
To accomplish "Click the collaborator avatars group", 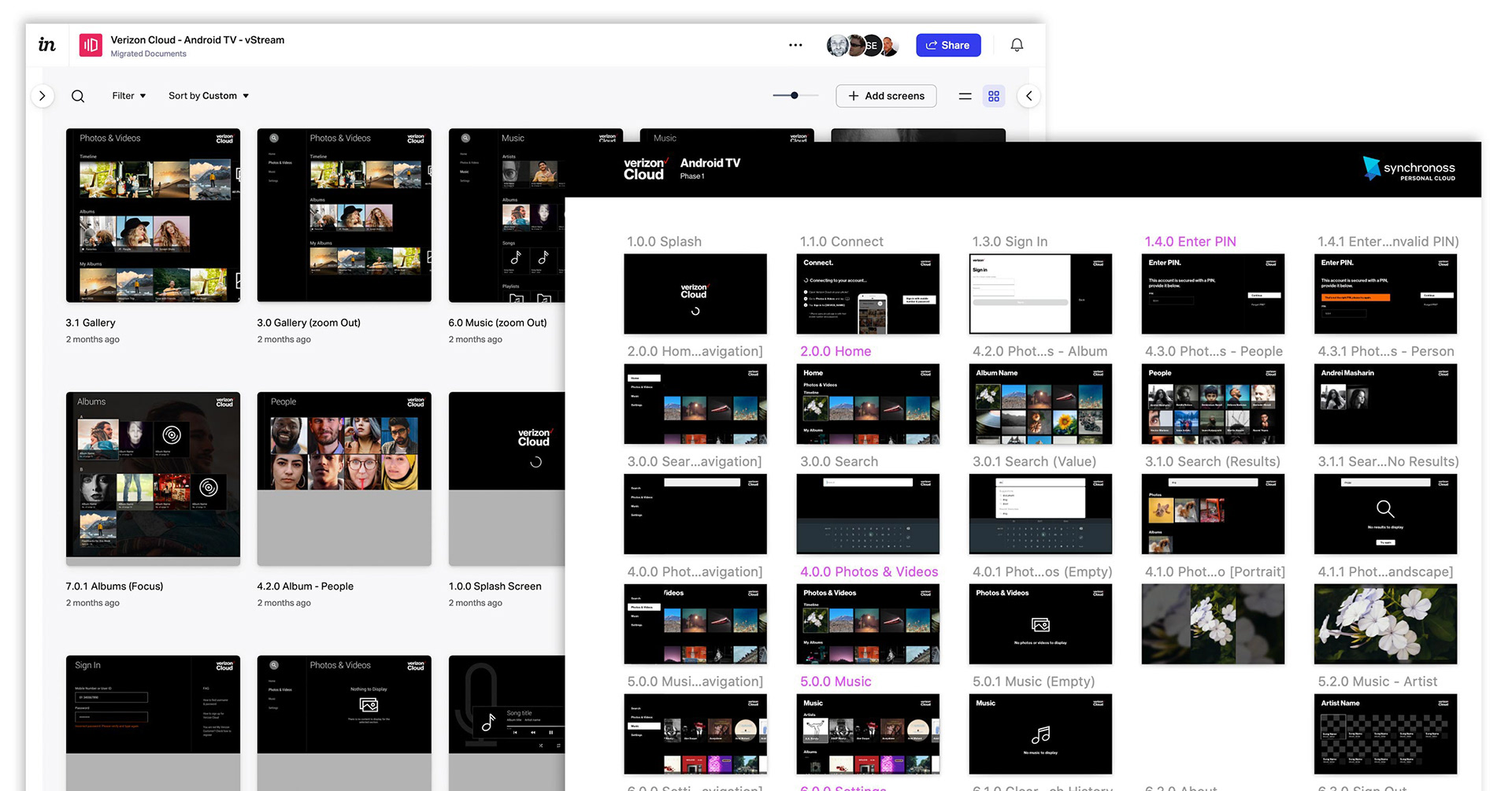I will [862, 45].
